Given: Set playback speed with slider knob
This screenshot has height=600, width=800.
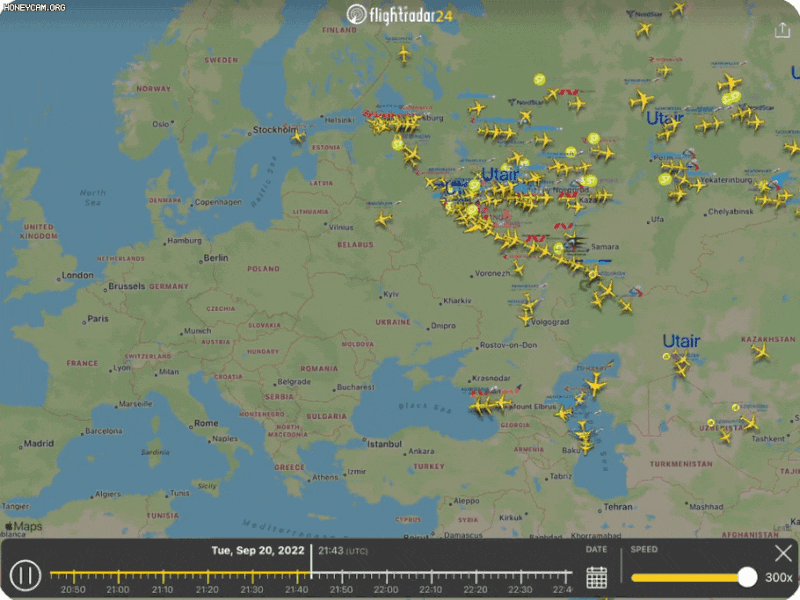Looking at the screenshot, I should pos(747,577).
